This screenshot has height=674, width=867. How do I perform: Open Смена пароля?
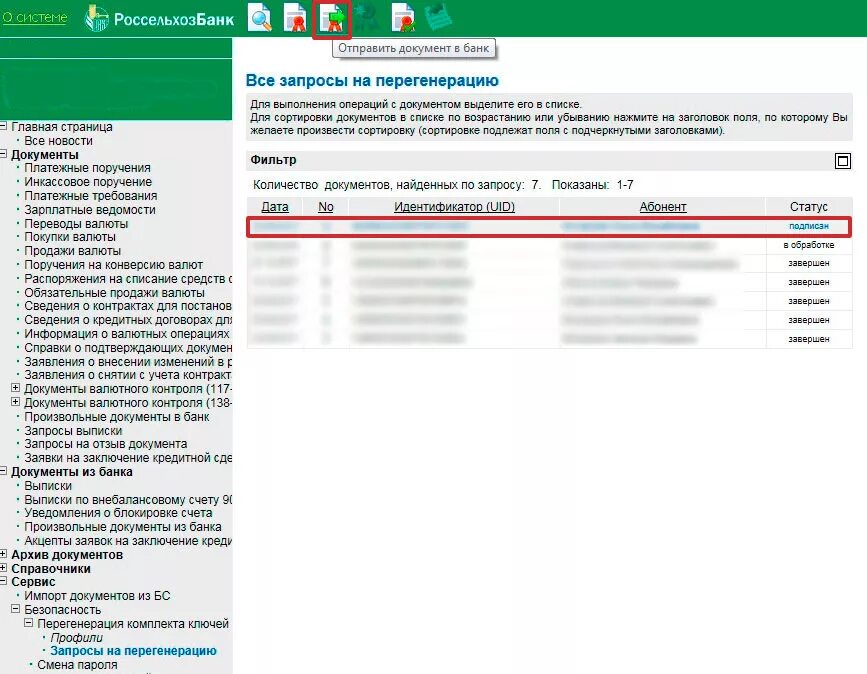click(77, 665)
